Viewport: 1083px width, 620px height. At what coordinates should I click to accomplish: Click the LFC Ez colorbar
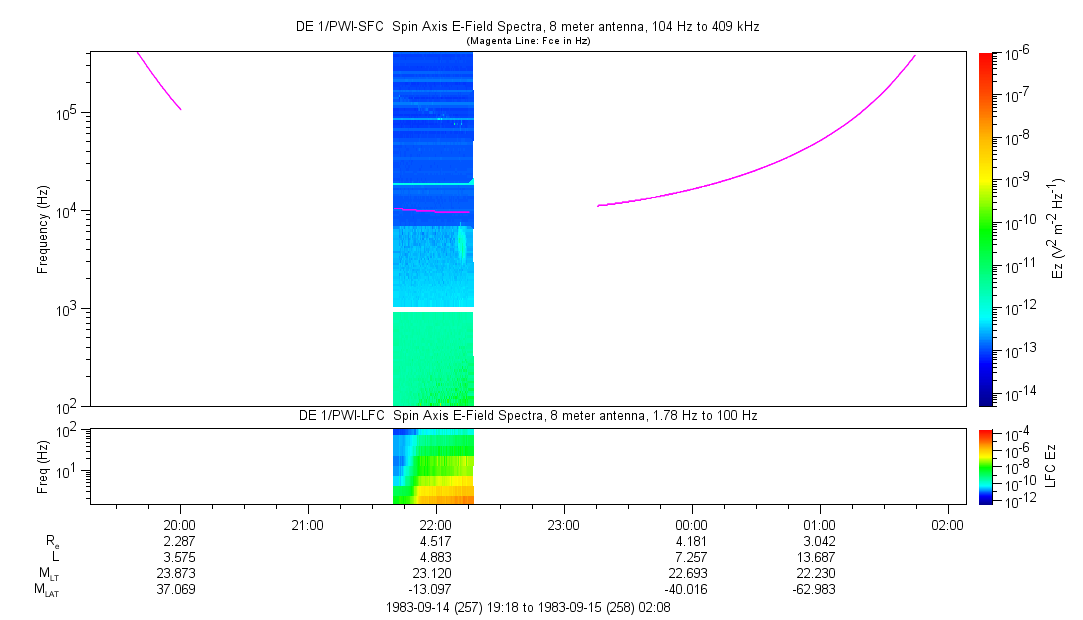coord(987,465)
